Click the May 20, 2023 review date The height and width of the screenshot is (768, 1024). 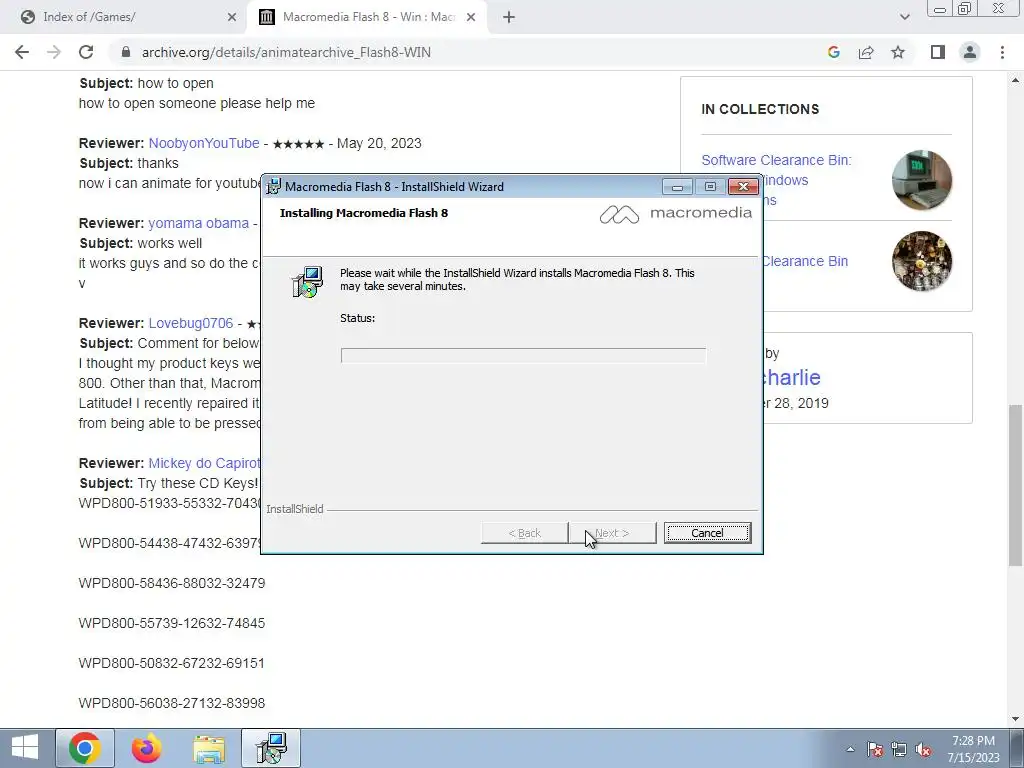pyautogui.click(x=379, y=143)
